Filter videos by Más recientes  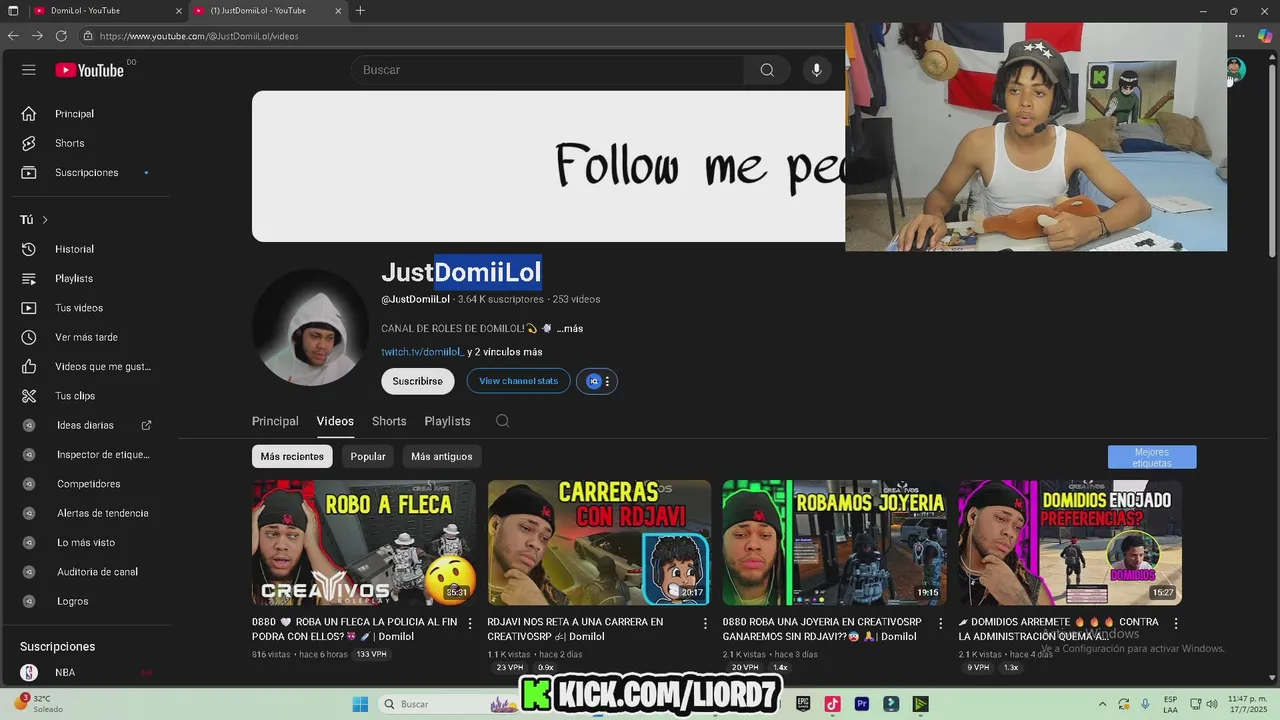292,456
